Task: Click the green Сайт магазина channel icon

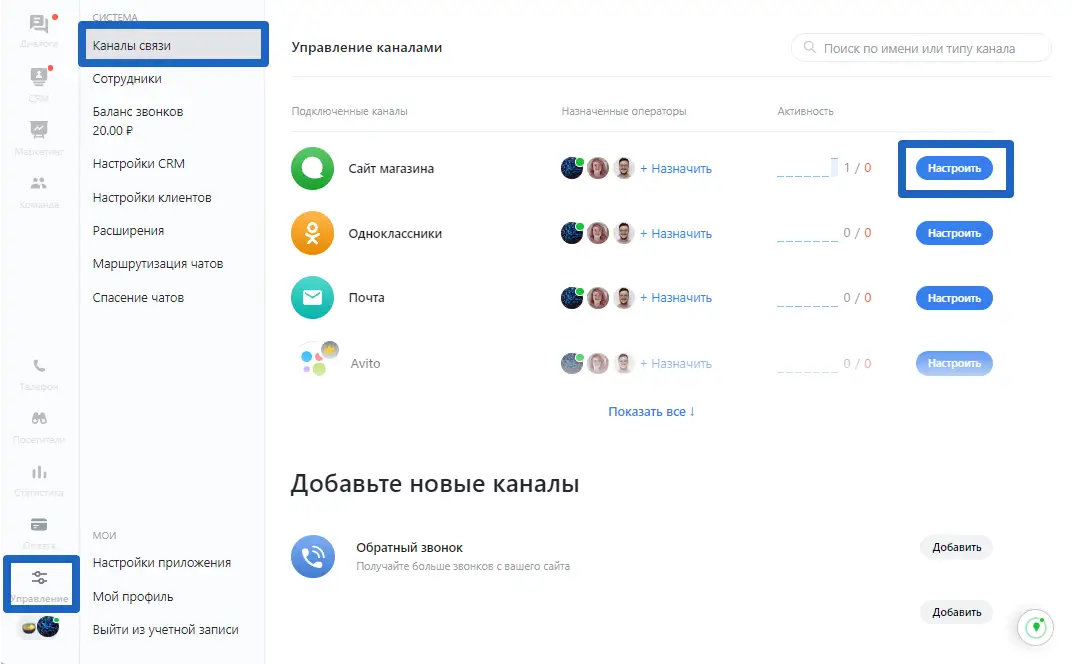Action: pos(312,168)
